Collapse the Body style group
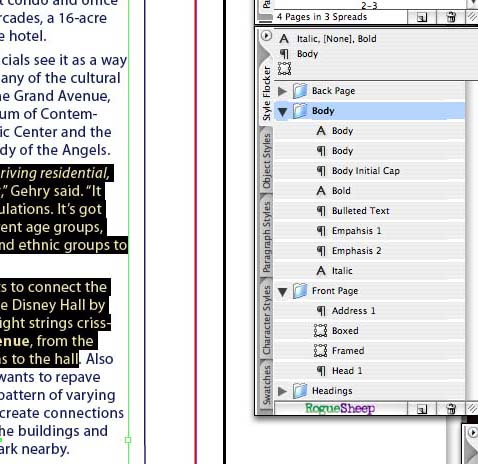The image size is (478, 464). [283, 112]
